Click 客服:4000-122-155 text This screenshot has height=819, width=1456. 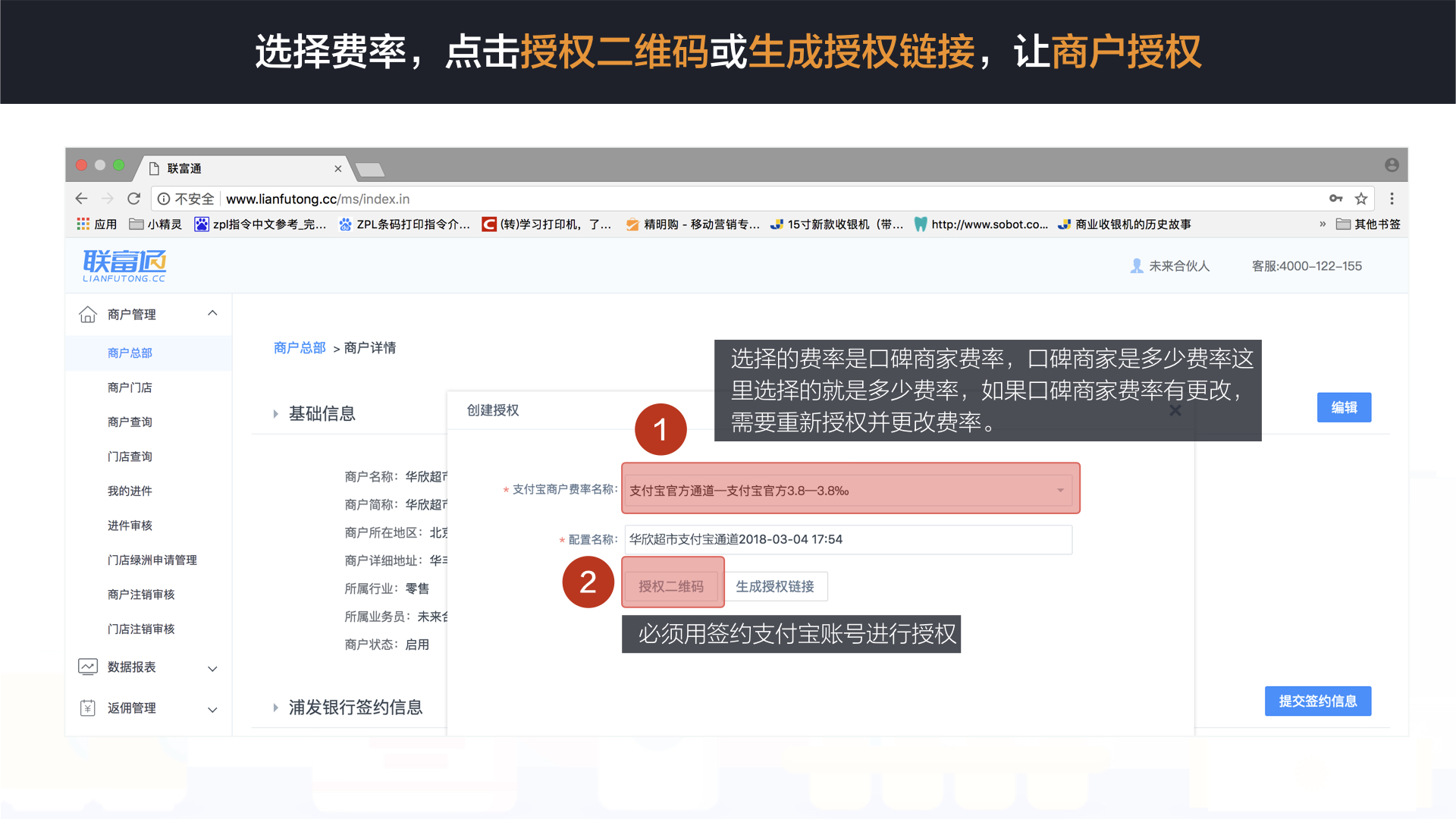tap(1307, 266)
